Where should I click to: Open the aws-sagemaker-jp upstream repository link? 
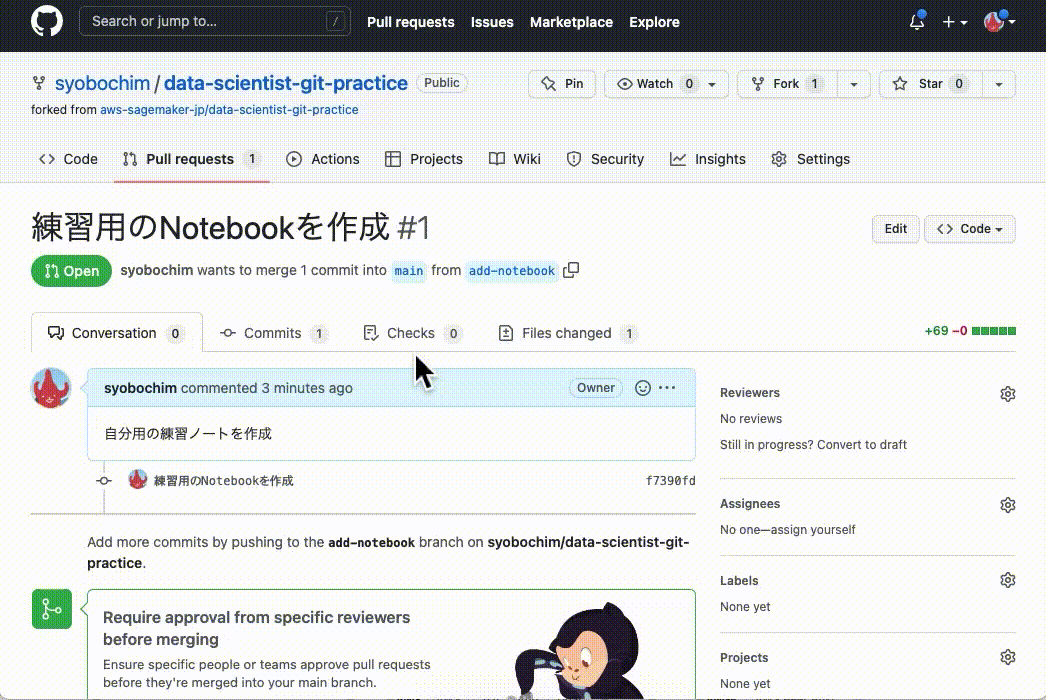[229, 109]
